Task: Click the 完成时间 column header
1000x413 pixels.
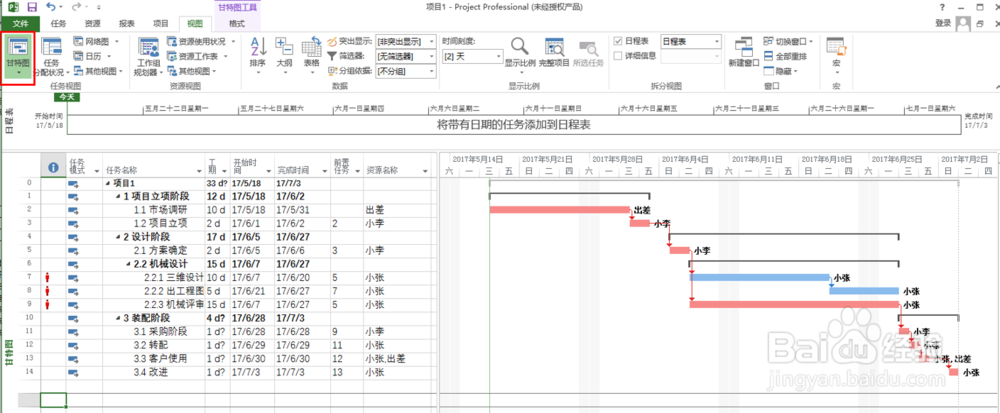Action: 302,166
